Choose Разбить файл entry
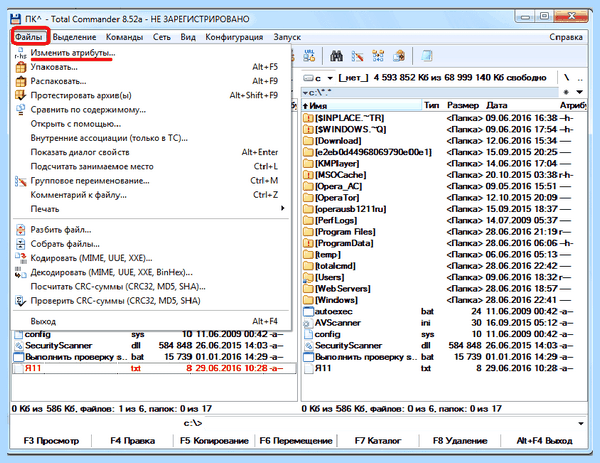This screenshot has width=600, height=463. point(151,230)
